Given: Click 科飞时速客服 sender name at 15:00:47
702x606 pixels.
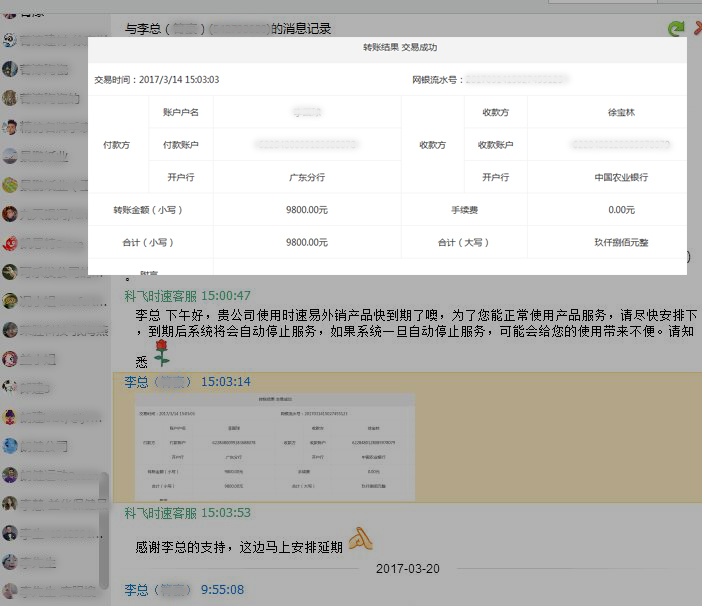Looking at the screenshot, I should (160, 296).
